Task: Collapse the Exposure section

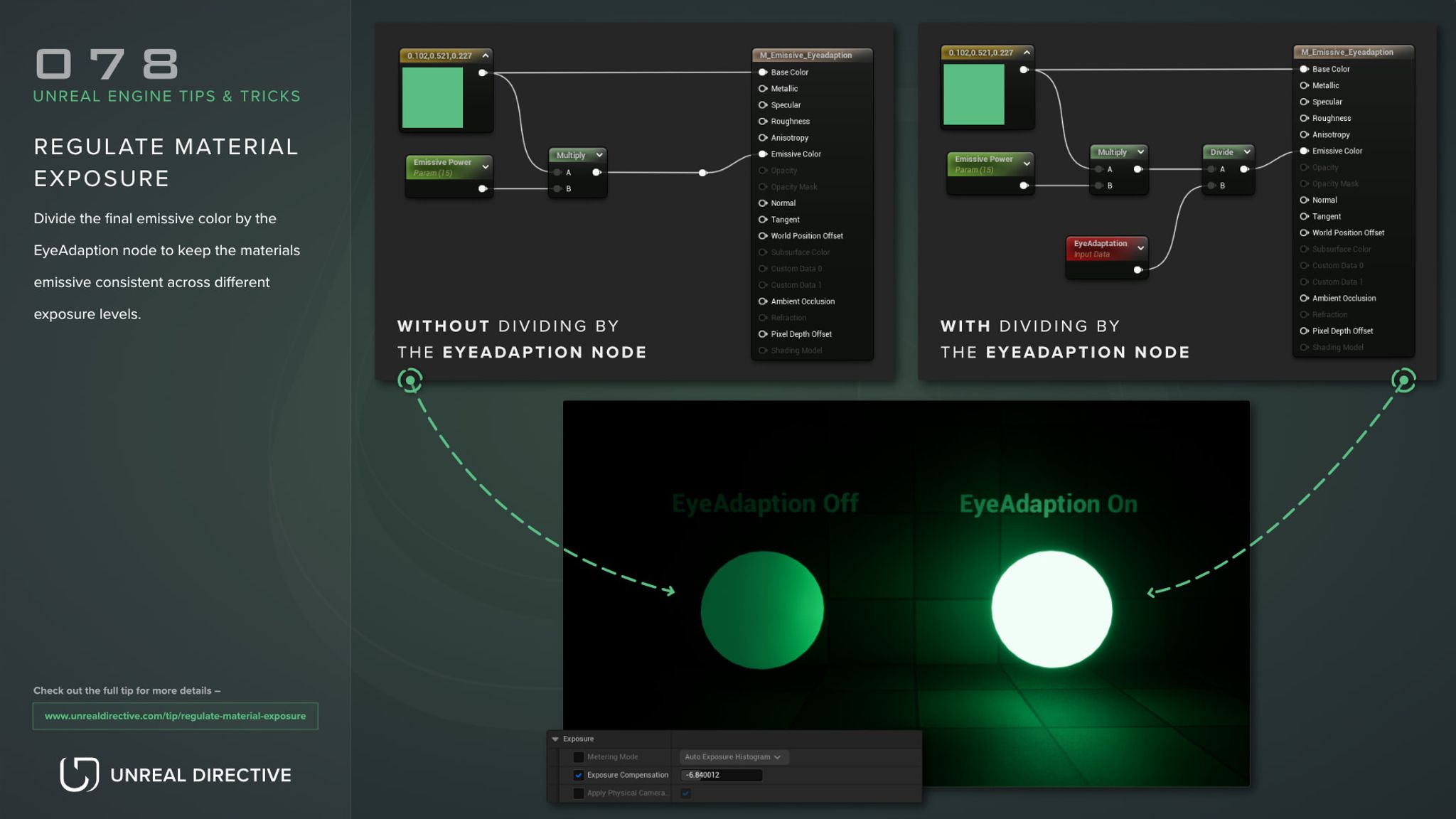Action: 555,739
